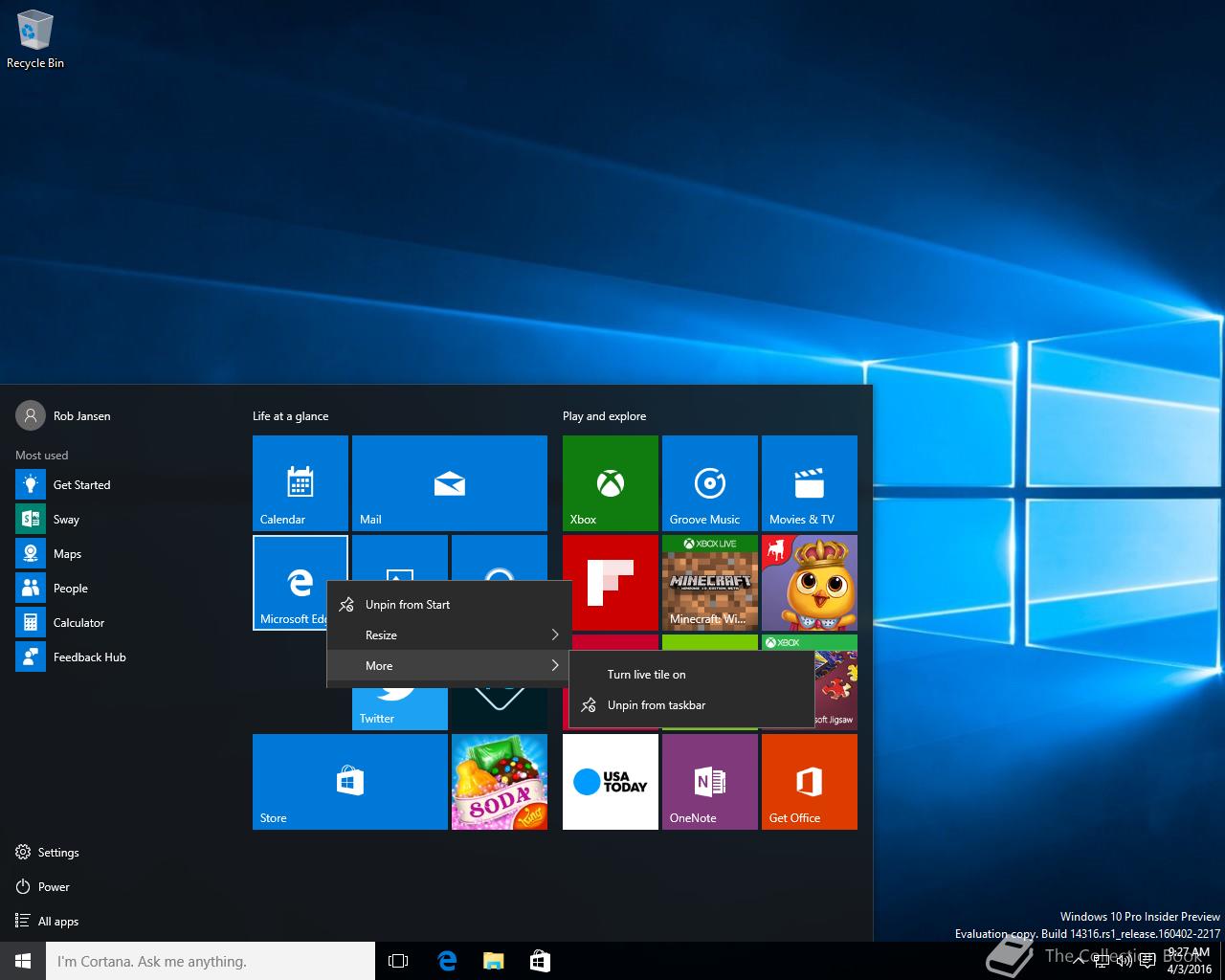
Task: Launch Candy Crush Soda Saga tile
Action: click(500, 782)
